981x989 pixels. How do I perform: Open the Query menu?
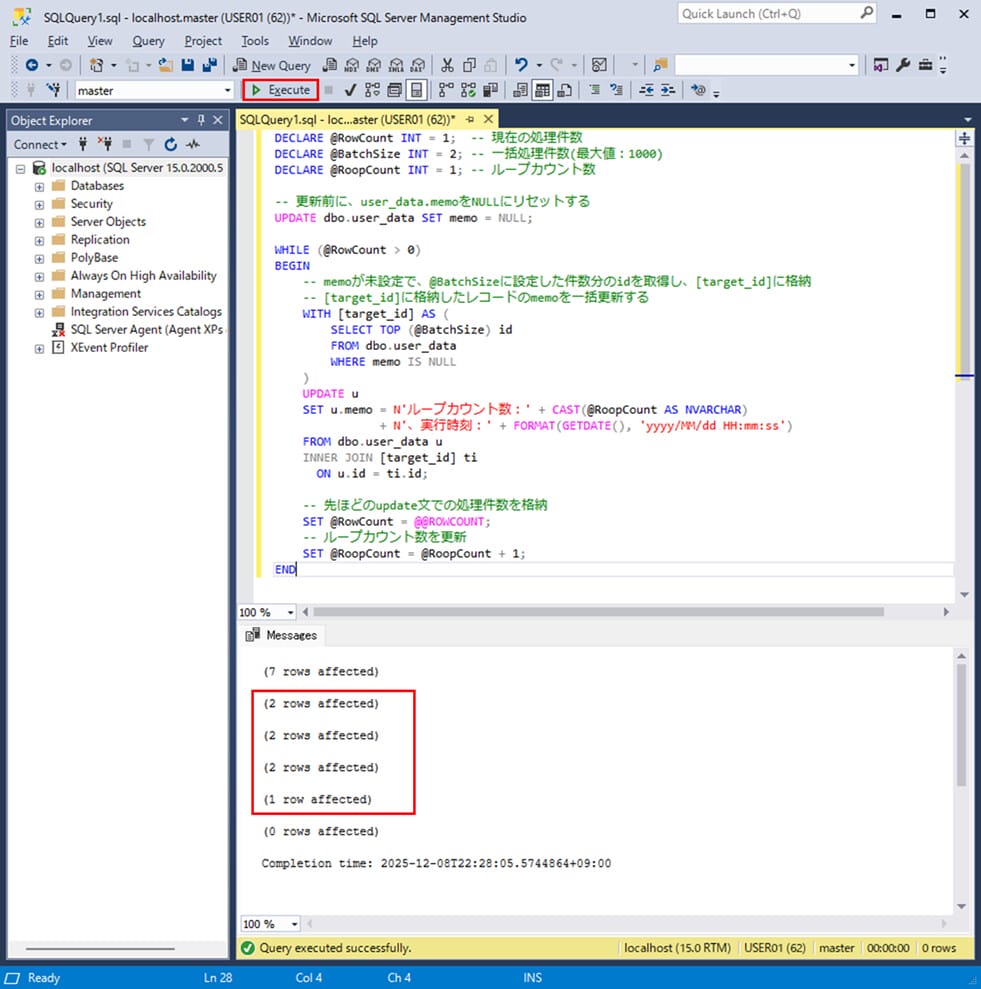tap(148, 41)
